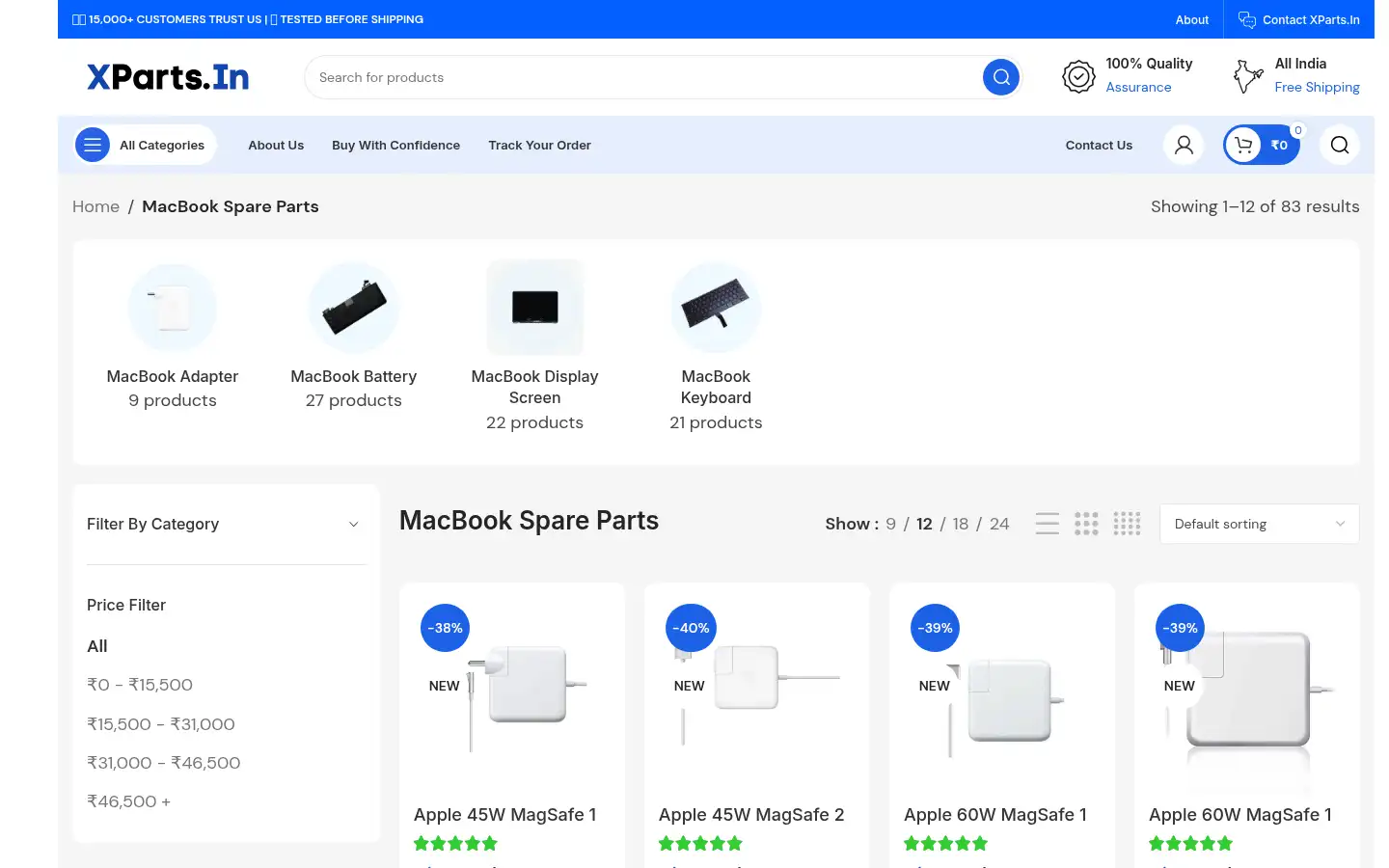Show 24 products per page
Screen dimensions: 1389x868
[x=999, y=524]
